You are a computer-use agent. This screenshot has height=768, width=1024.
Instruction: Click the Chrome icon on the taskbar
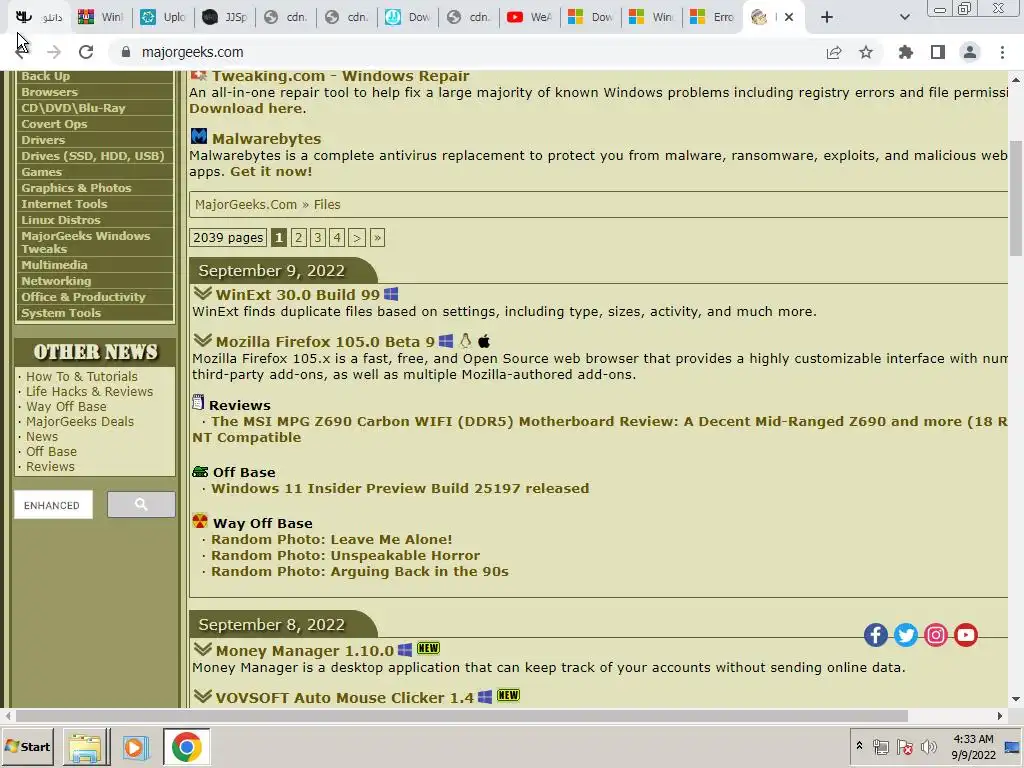tap(186, 747)
